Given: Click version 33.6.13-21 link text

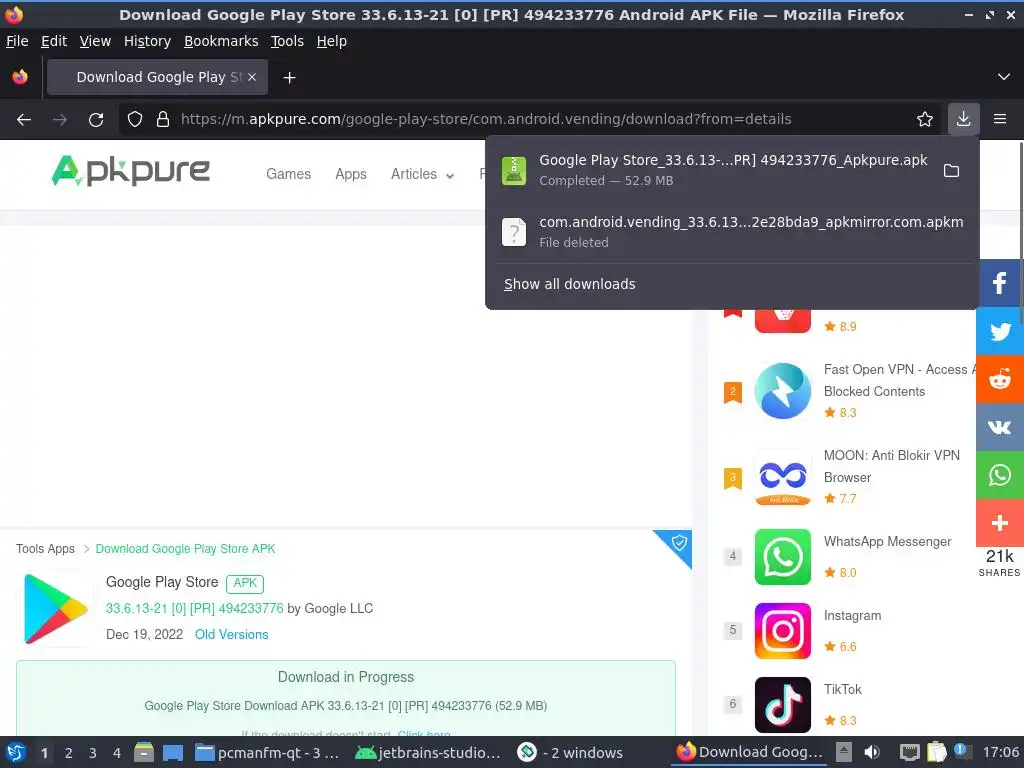Looking at the screenshot, I should 195,609.
